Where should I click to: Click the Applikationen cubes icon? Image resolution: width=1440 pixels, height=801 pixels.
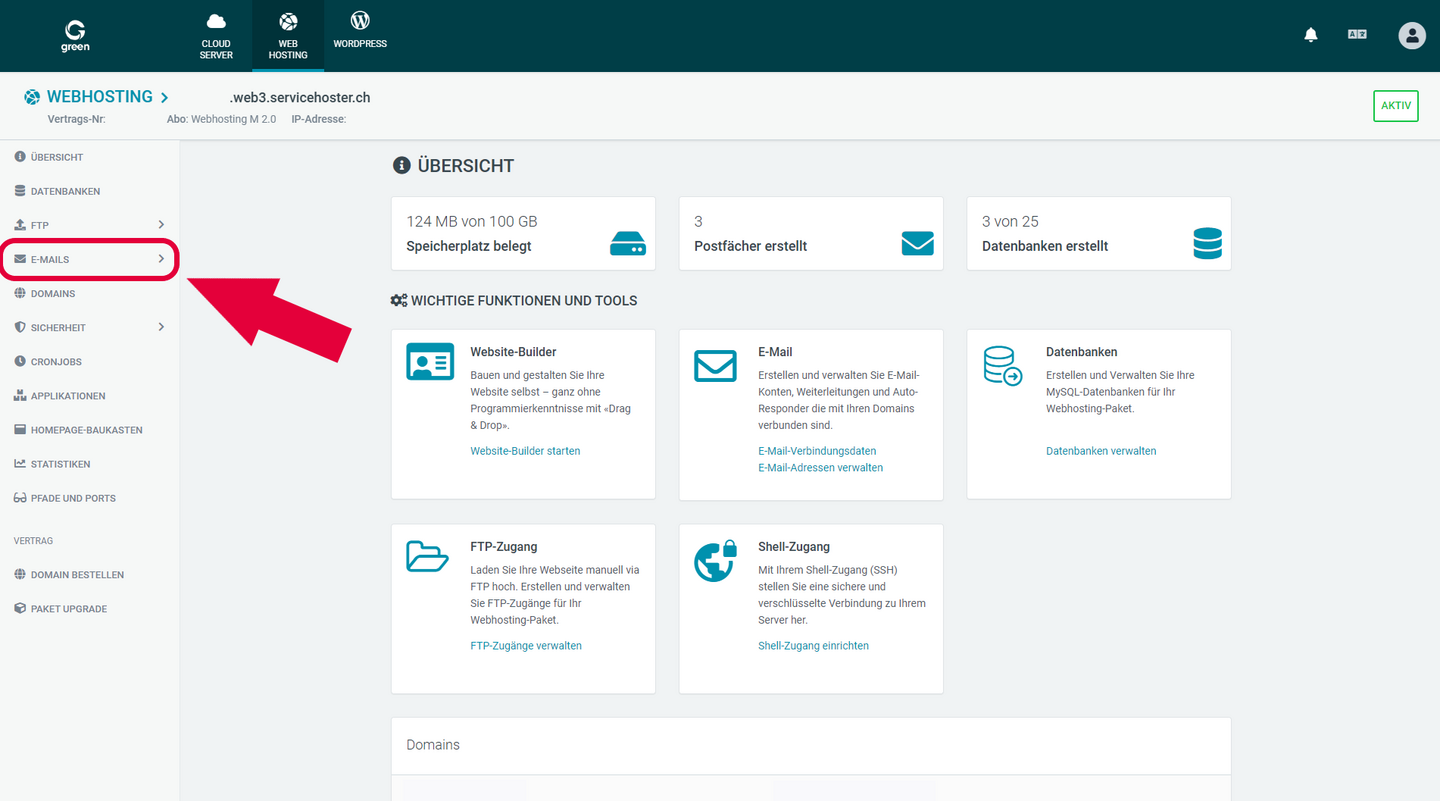click(x=20, y=395)
